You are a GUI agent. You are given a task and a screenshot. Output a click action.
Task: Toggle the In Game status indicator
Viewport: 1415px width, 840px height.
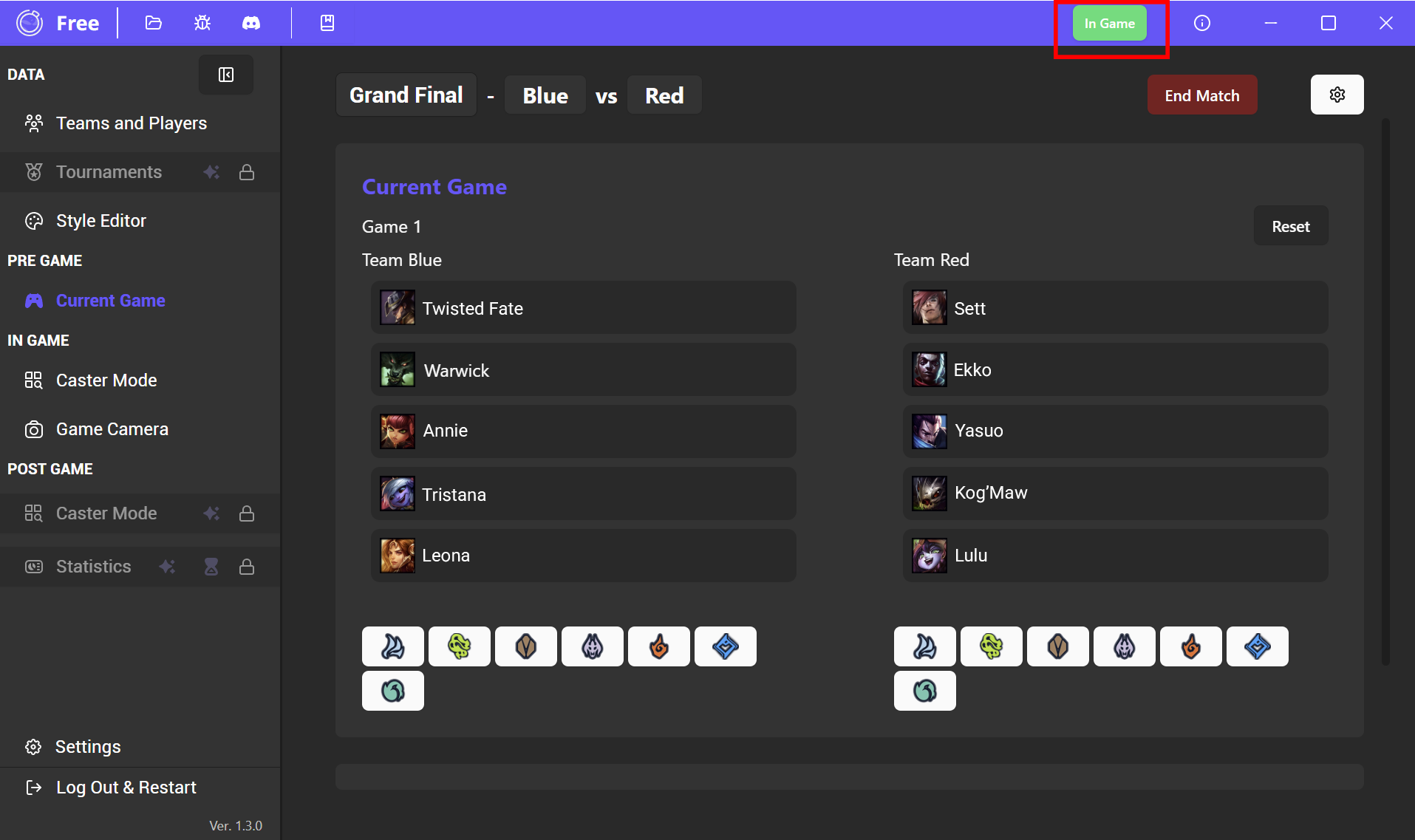tap(1109, 23)
